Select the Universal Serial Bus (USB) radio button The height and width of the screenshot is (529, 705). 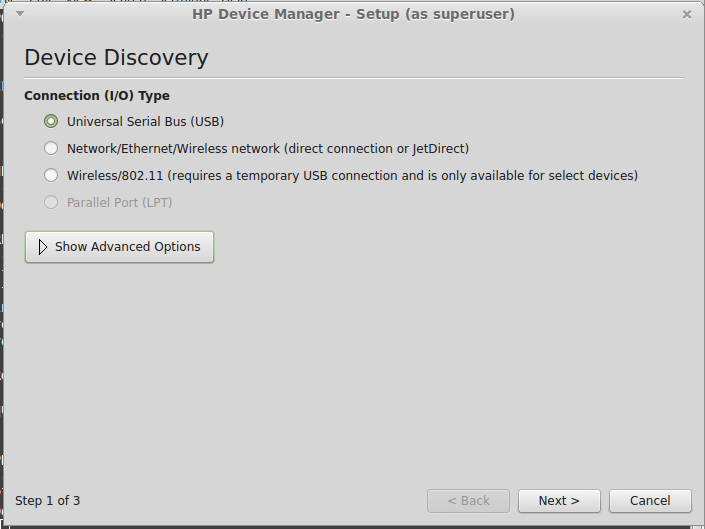51,121
